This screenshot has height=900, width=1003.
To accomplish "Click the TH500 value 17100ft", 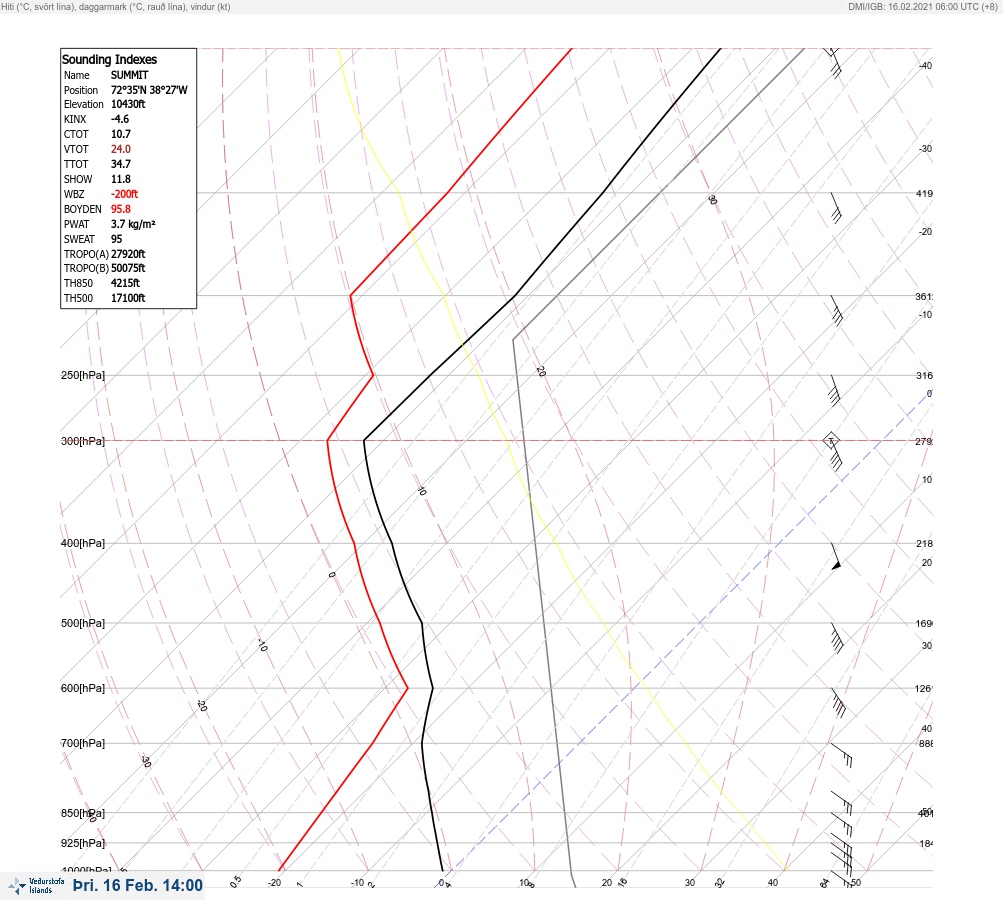I will [x=128, y=298].
